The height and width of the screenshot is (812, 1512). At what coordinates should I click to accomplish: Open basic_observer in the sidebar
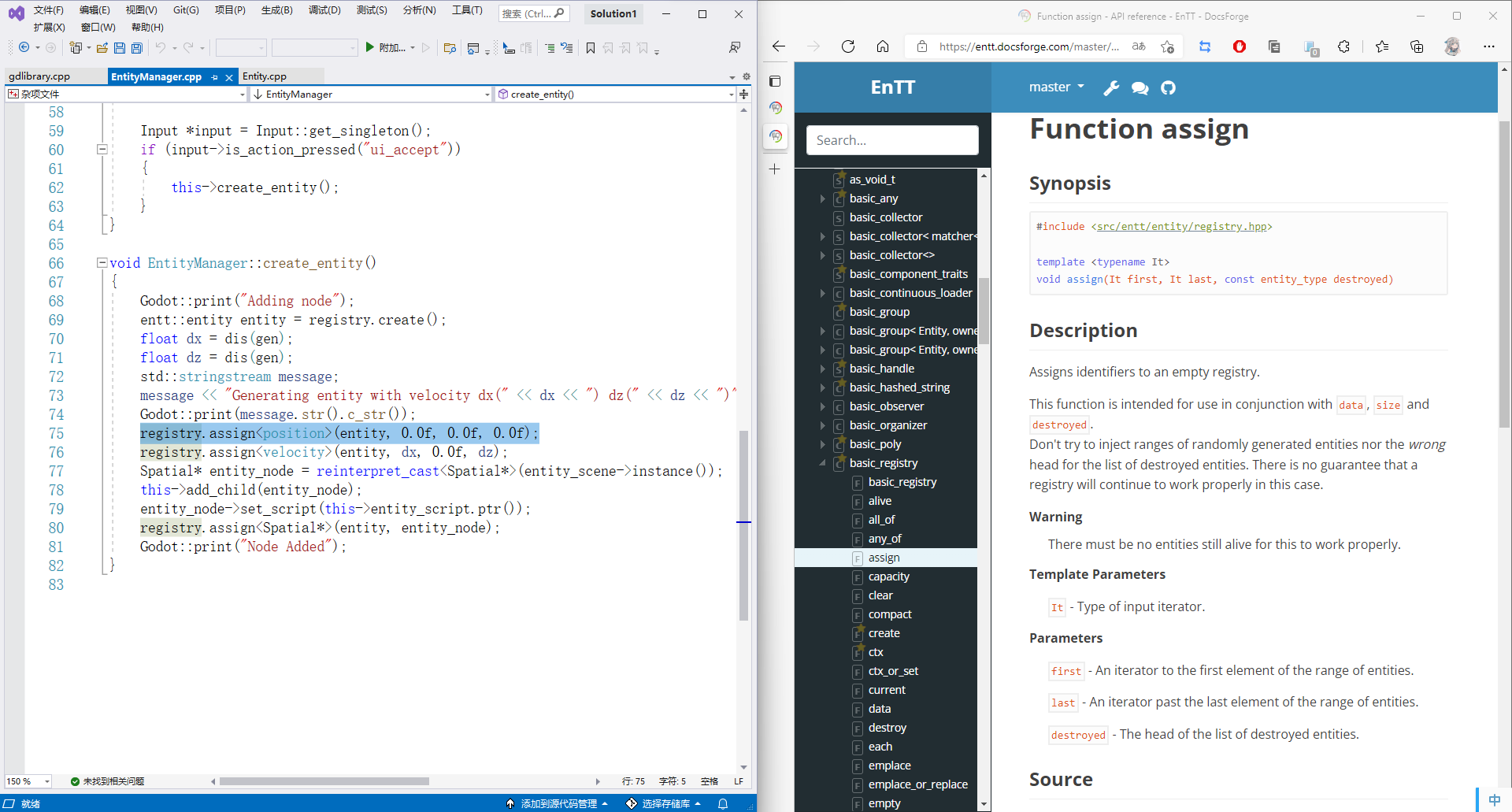tap(887, 406)
